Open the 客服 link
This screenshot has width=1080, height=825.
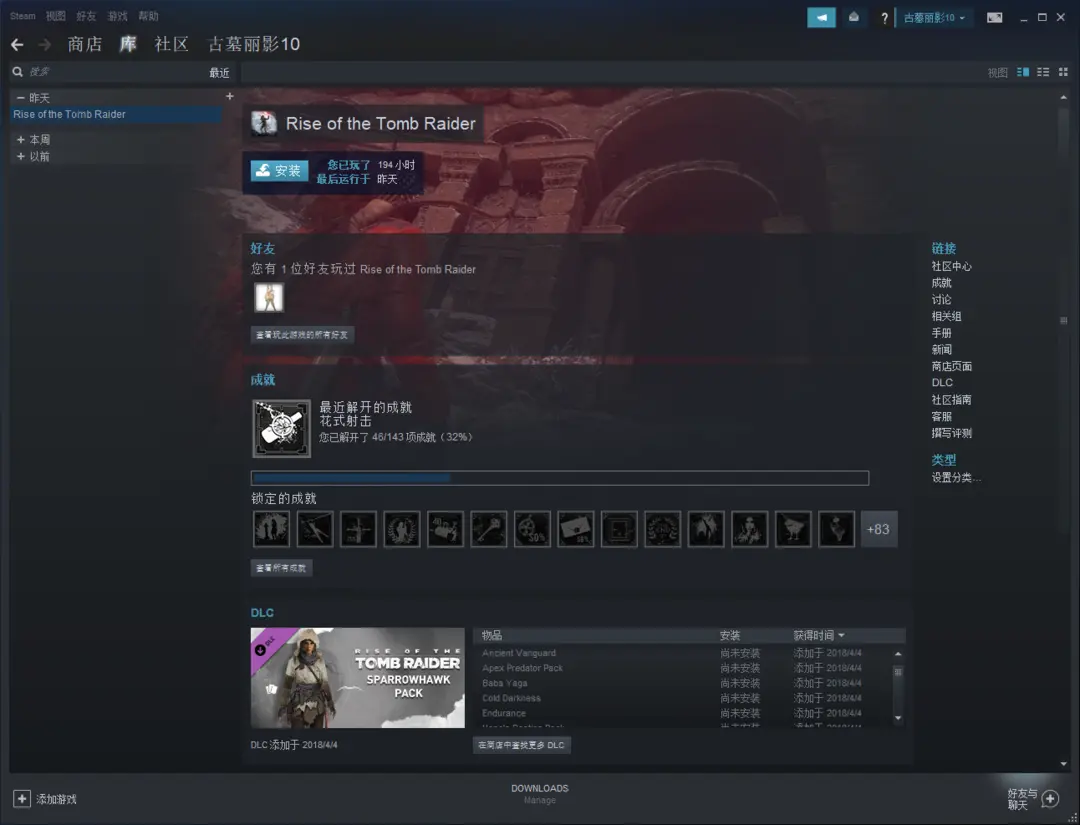pyautogui.click(x=942, y=417)
